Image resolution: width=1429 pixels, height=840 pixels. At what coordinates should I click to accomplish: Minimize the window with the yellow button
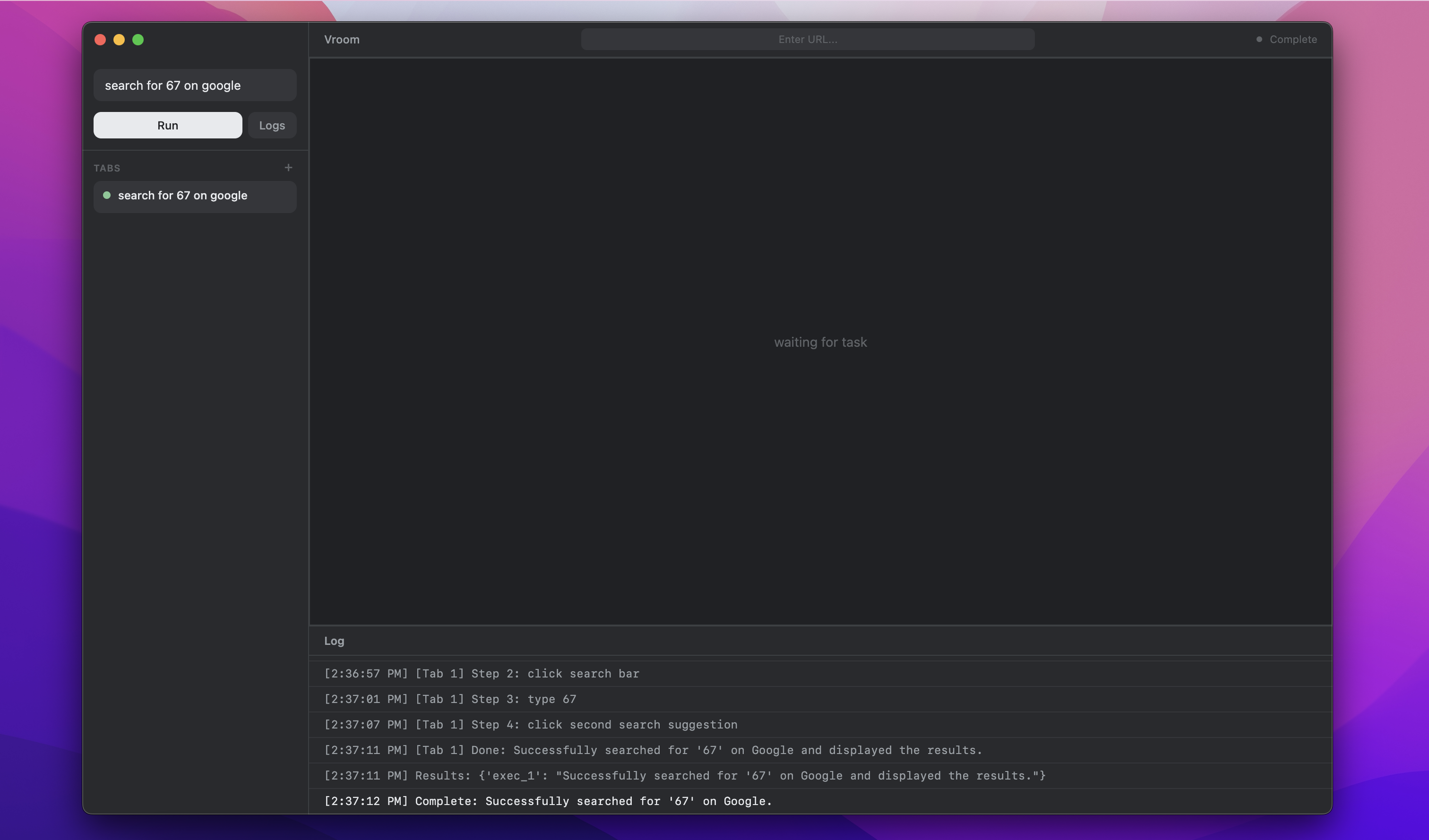(119, 40)
